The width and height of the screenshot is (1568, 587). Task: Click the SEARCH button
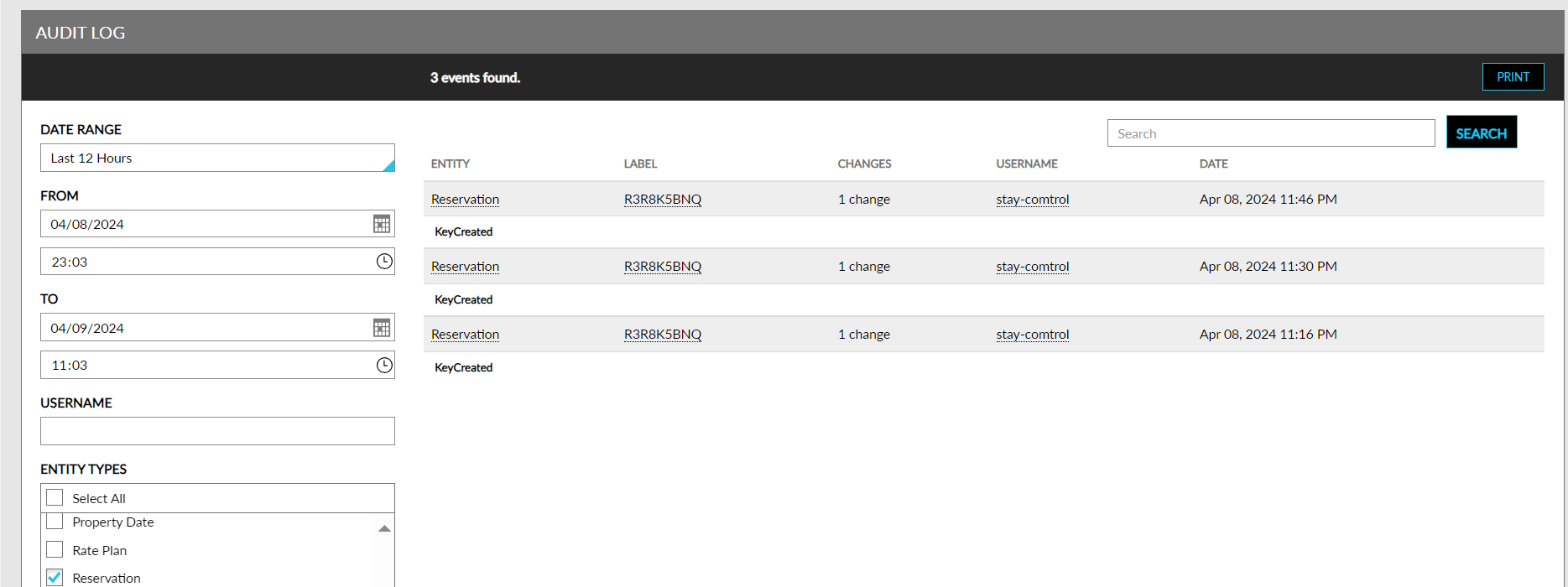tap(1482, 132)
